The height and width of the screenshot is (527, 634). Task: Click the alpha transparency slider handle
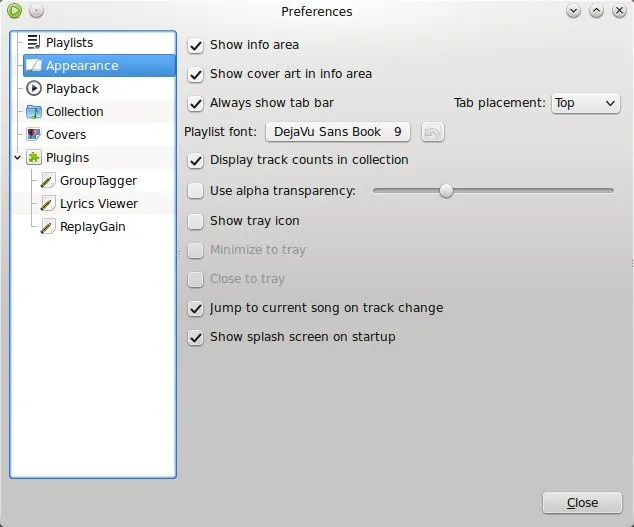tap(446, 191)
